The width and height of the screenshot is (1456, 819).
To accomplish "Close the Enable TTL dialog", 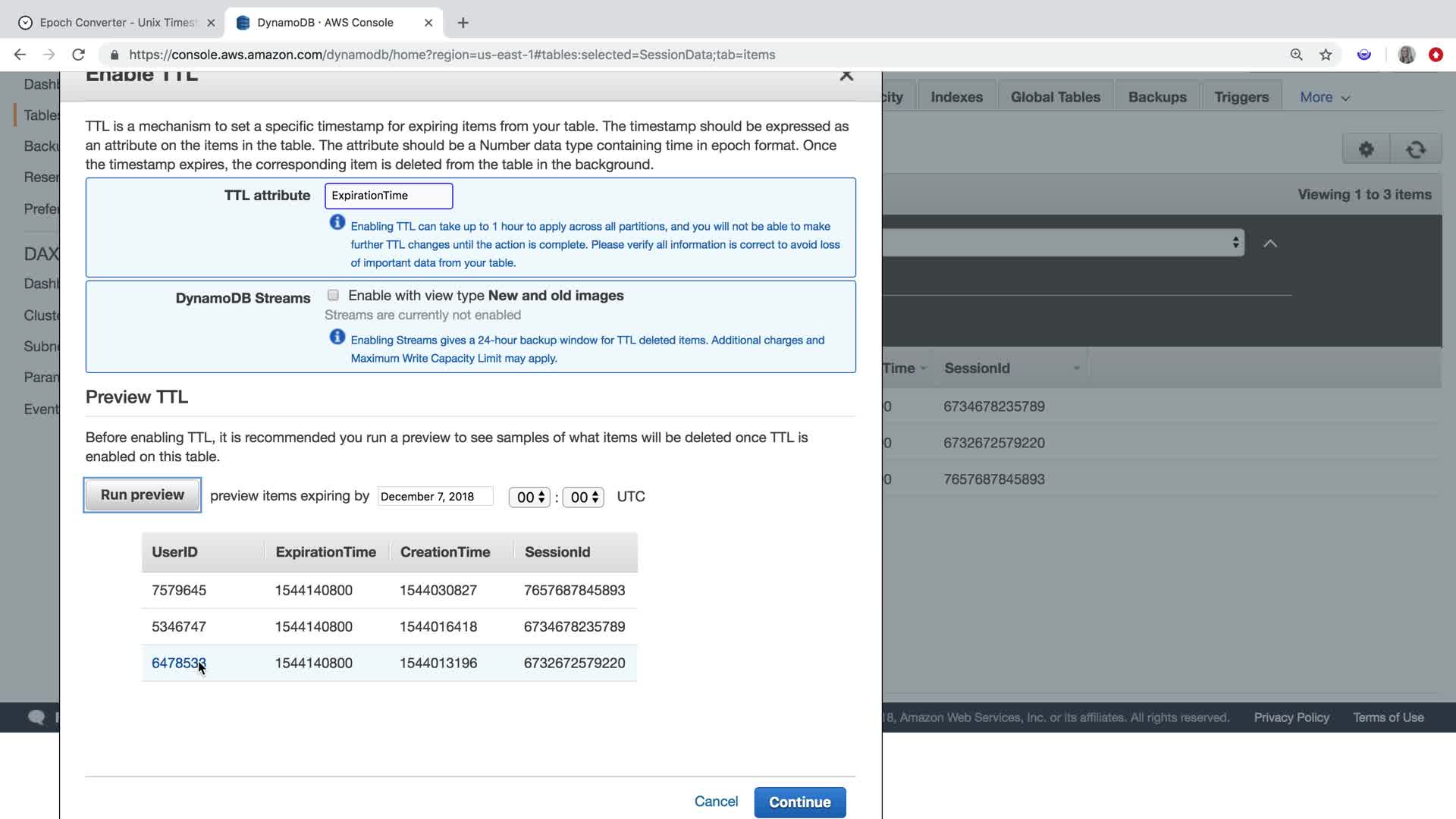I will click(x=846, y=75).
